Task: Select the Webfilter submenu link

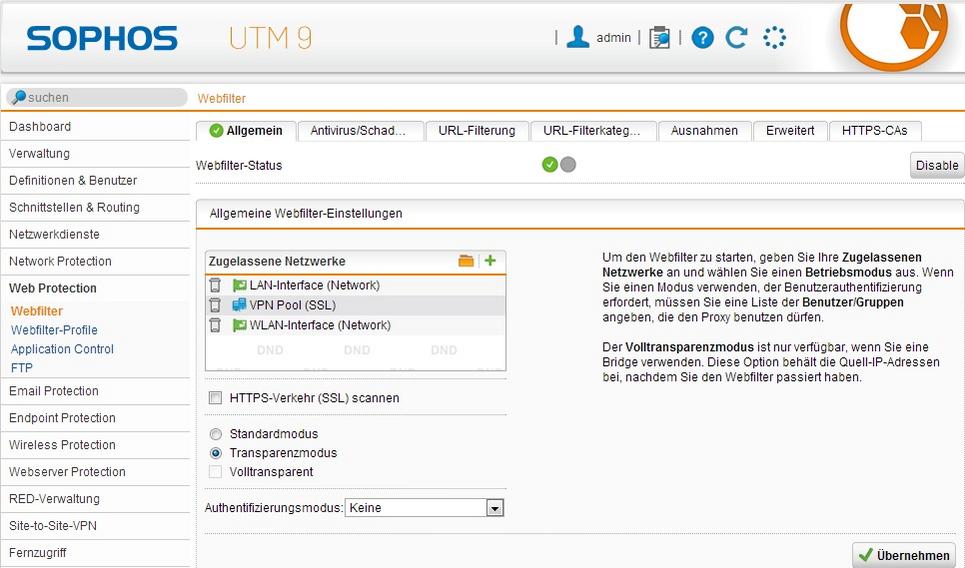Action: (x=37, y=311)
